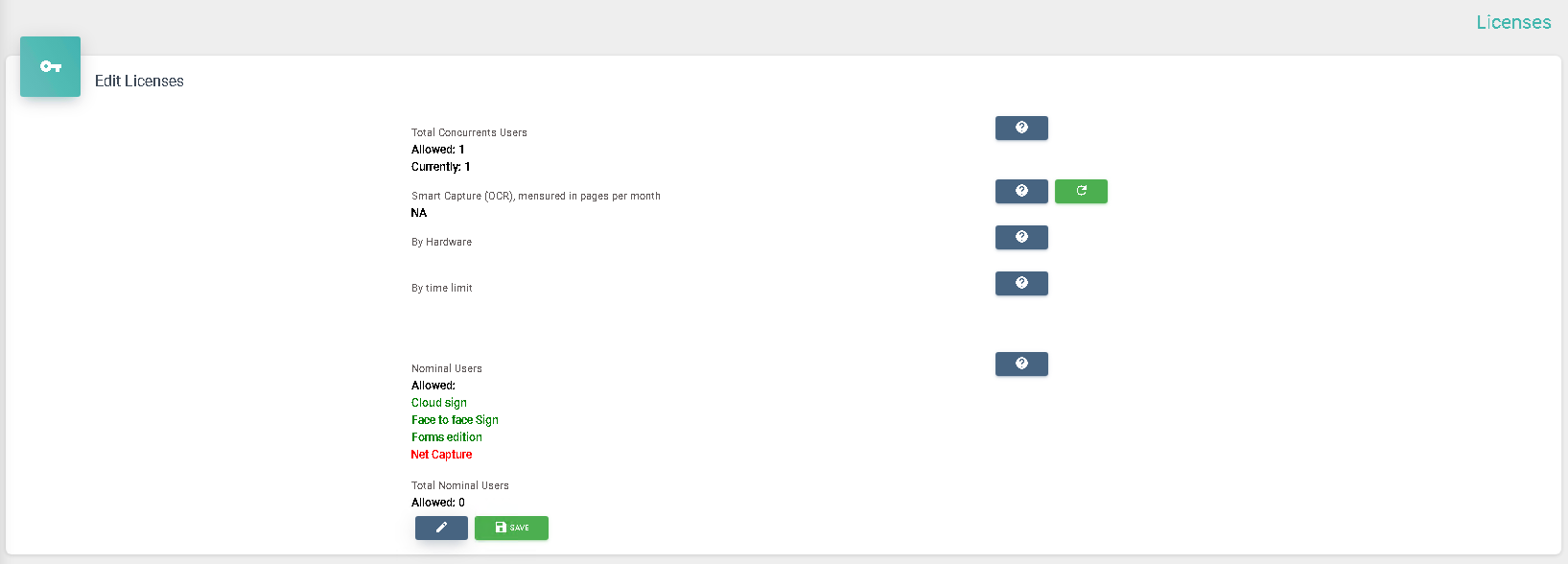Open help for By Hardware license
The width and height of the screenshot is (1568, 564).
click(1021, 238)
